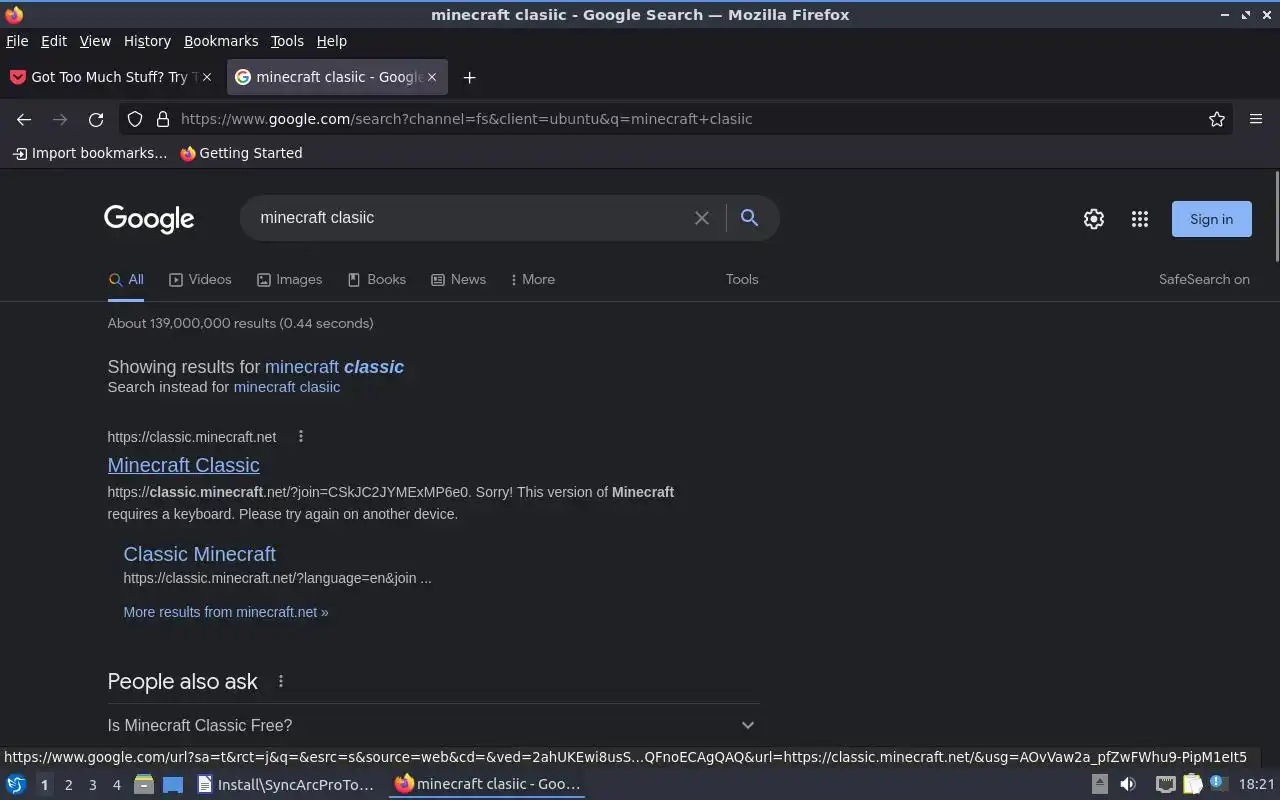Screen dimensions: 1280x800
Task: Switch to News results
Action: point(458,280)
